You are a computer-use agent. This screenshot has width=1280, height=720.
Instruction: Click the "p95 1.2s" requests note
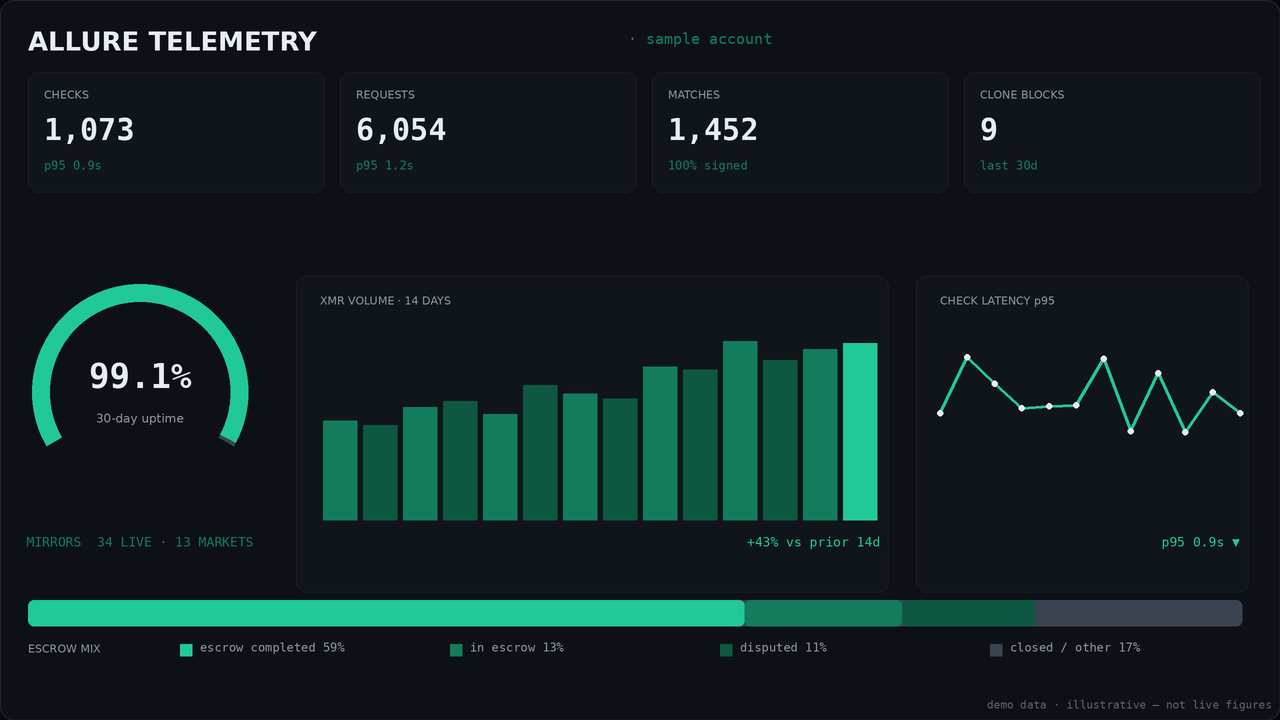[384, 165]
